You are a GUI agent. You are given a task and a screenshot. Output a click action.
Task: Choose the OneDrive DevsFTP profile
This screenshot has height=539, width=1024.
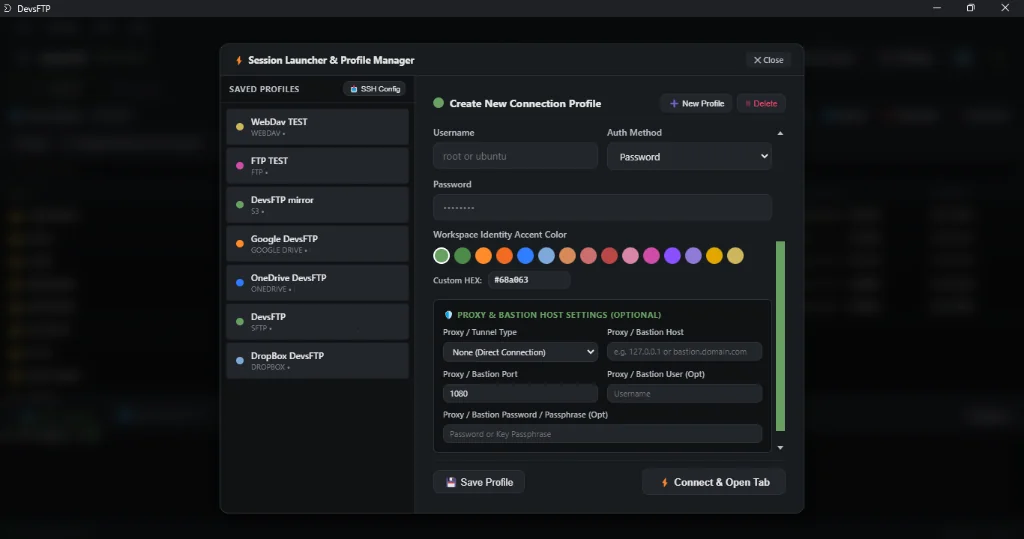point(317,283)
